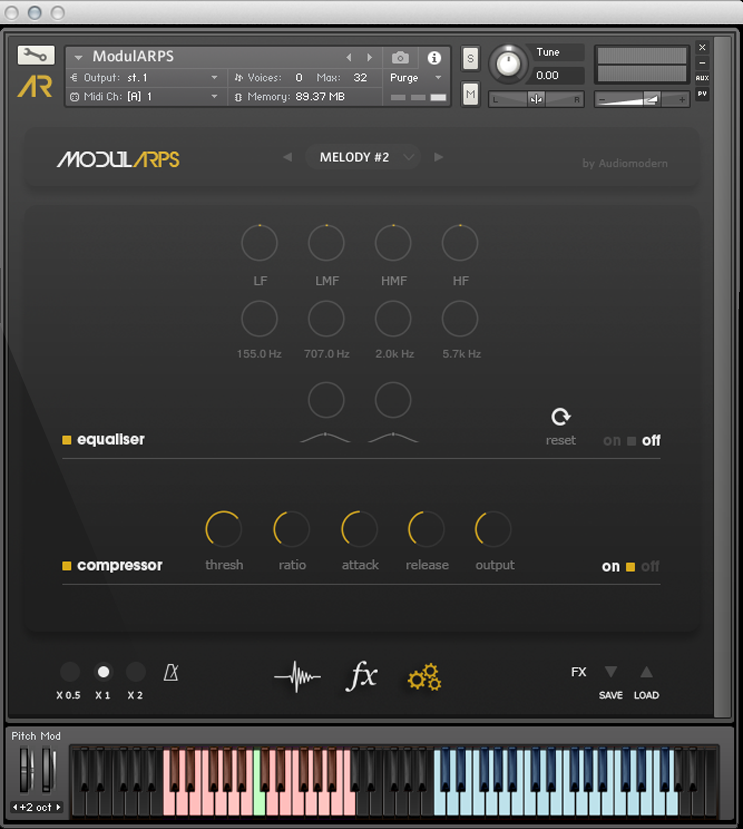Mute the instrument with M button

pyautogui.click(x=470, y=95)
